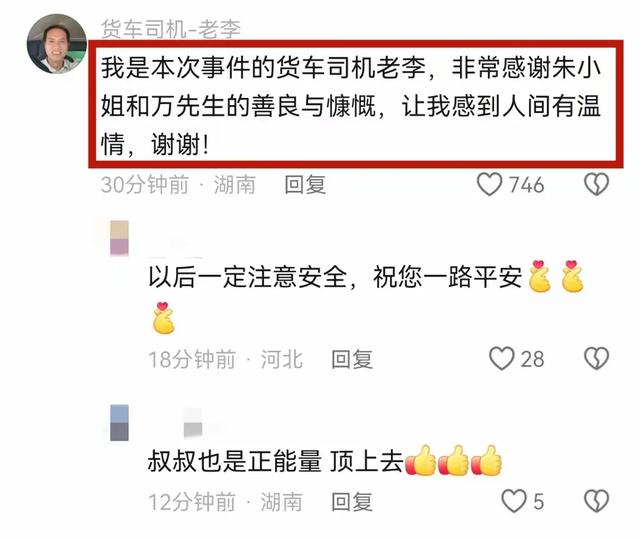Like the 叔叔也是正能量 comment
Screen dimensions: 640x539
click(x=514, y=501)
